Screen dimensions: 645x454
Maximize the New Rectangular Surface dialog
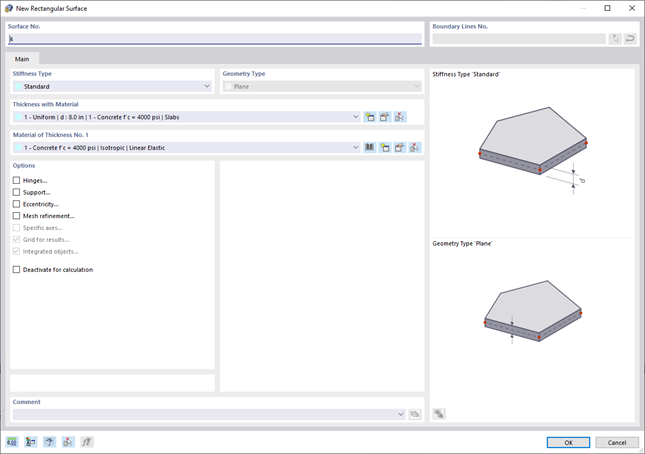[607, 8]
